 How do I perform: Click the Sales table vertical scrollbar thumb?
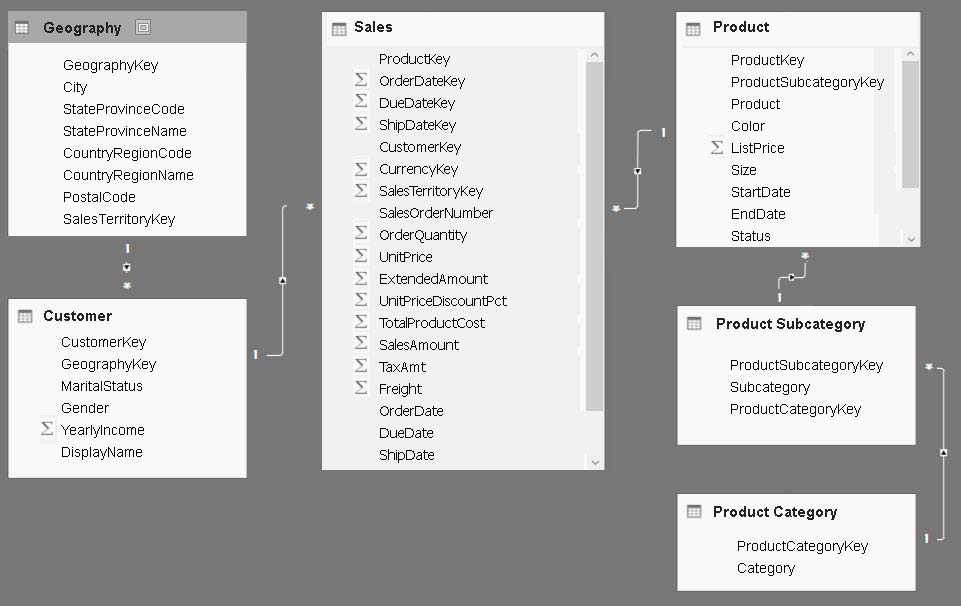pyautogui.click(x=594, y=235)
